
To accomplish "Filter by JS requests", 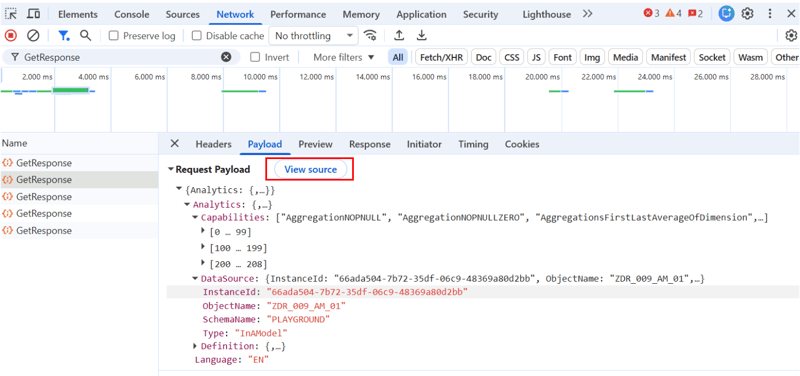I will tap(536, 57).
